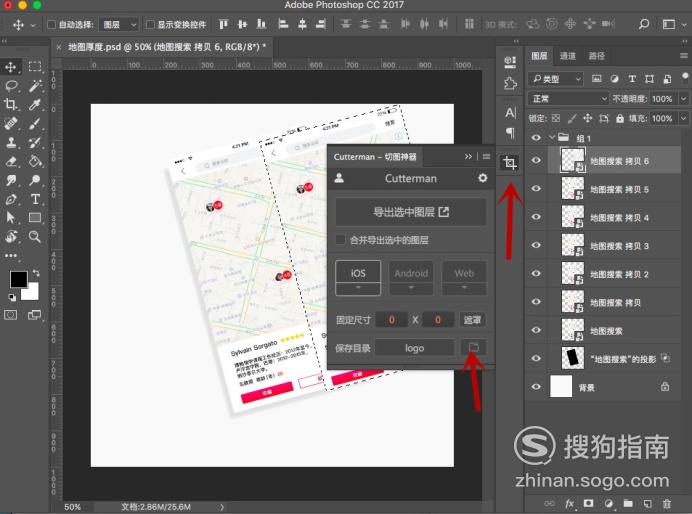Open Cutterman settings gear
Viewport: 692px width, 514px height.
click(483, 178)
